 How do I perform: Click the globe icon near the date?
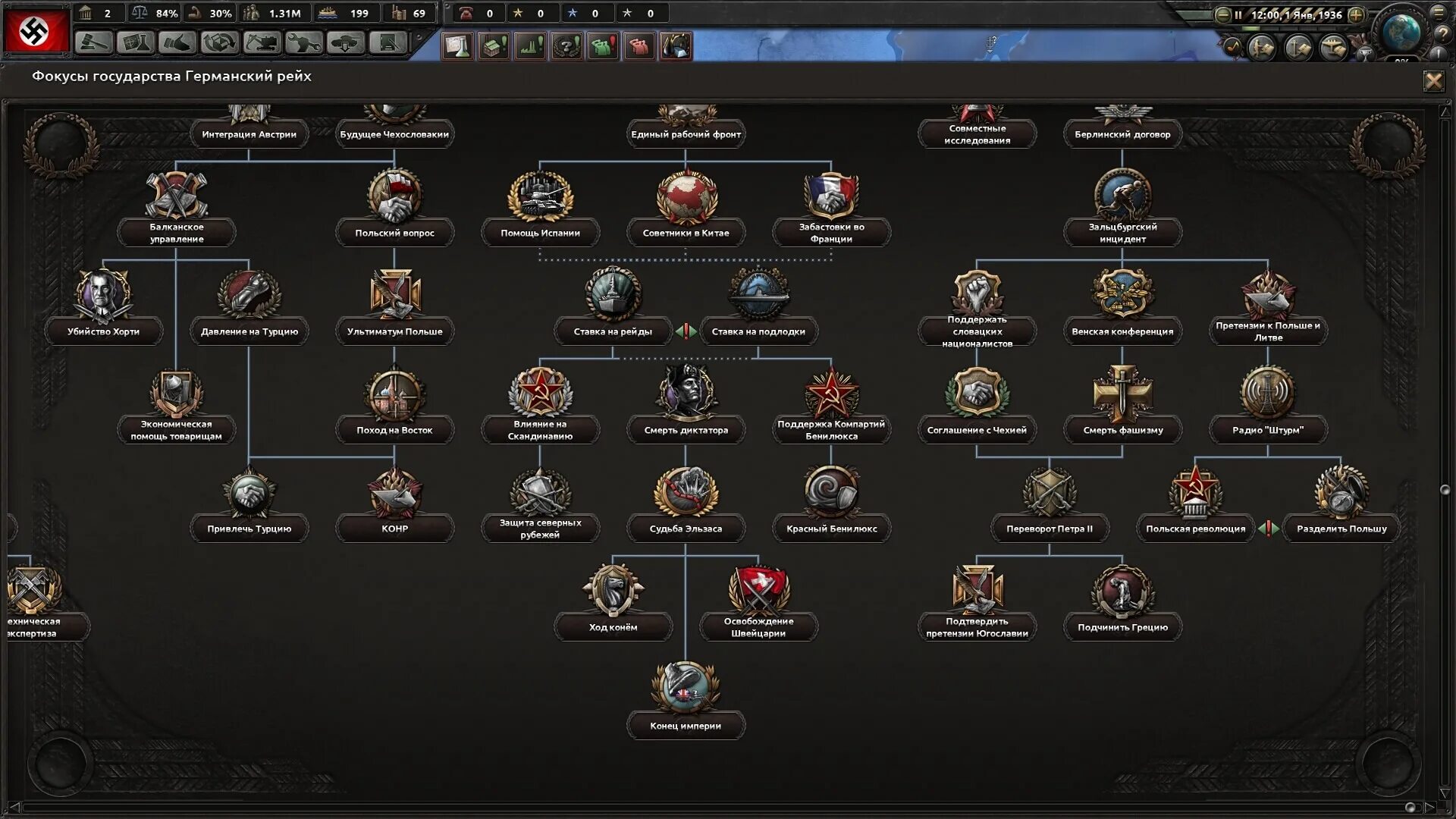click(1400, 32)
